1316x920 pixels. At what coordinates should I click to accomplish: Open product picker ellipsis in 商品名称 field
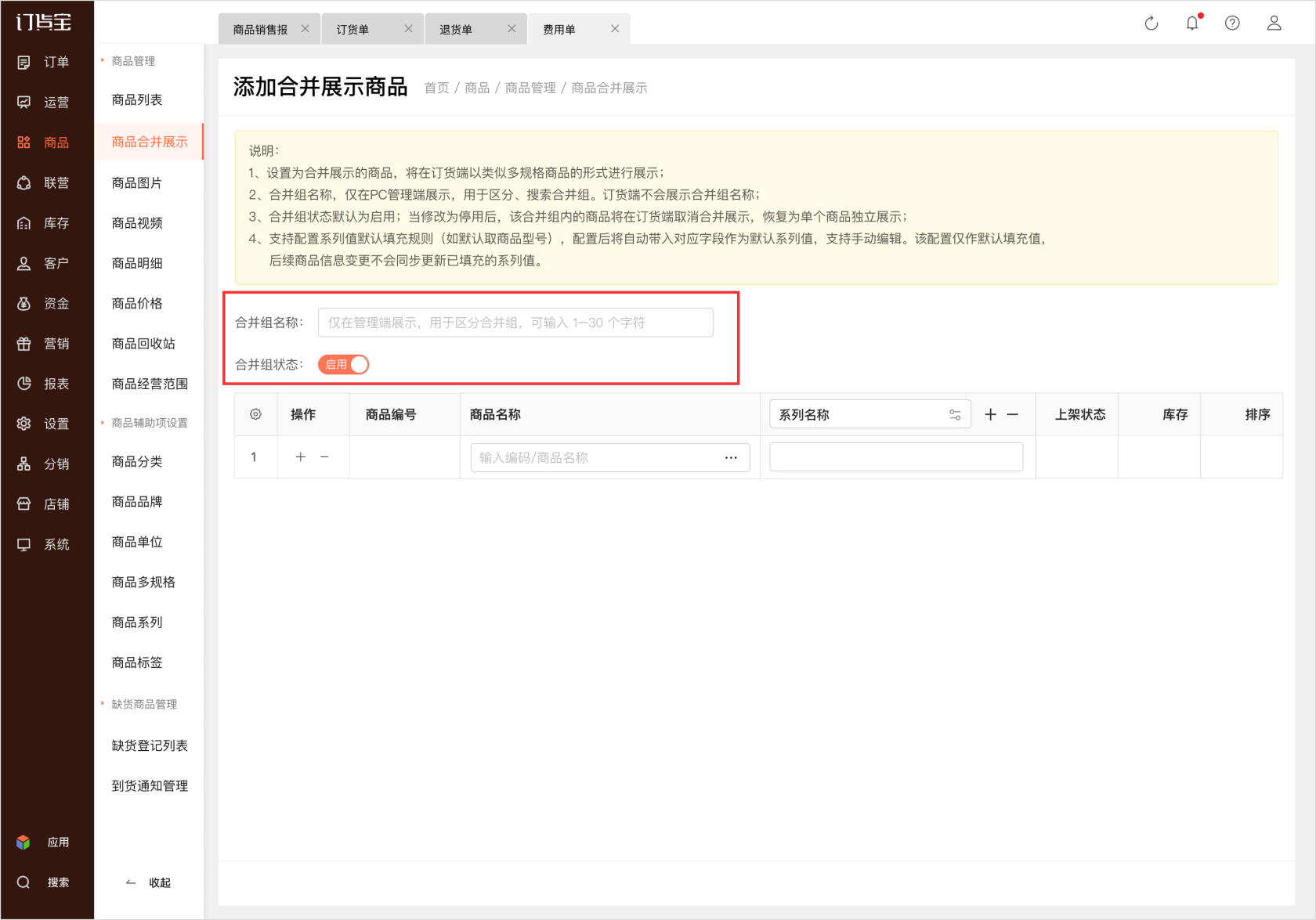(x=731, y=458)
